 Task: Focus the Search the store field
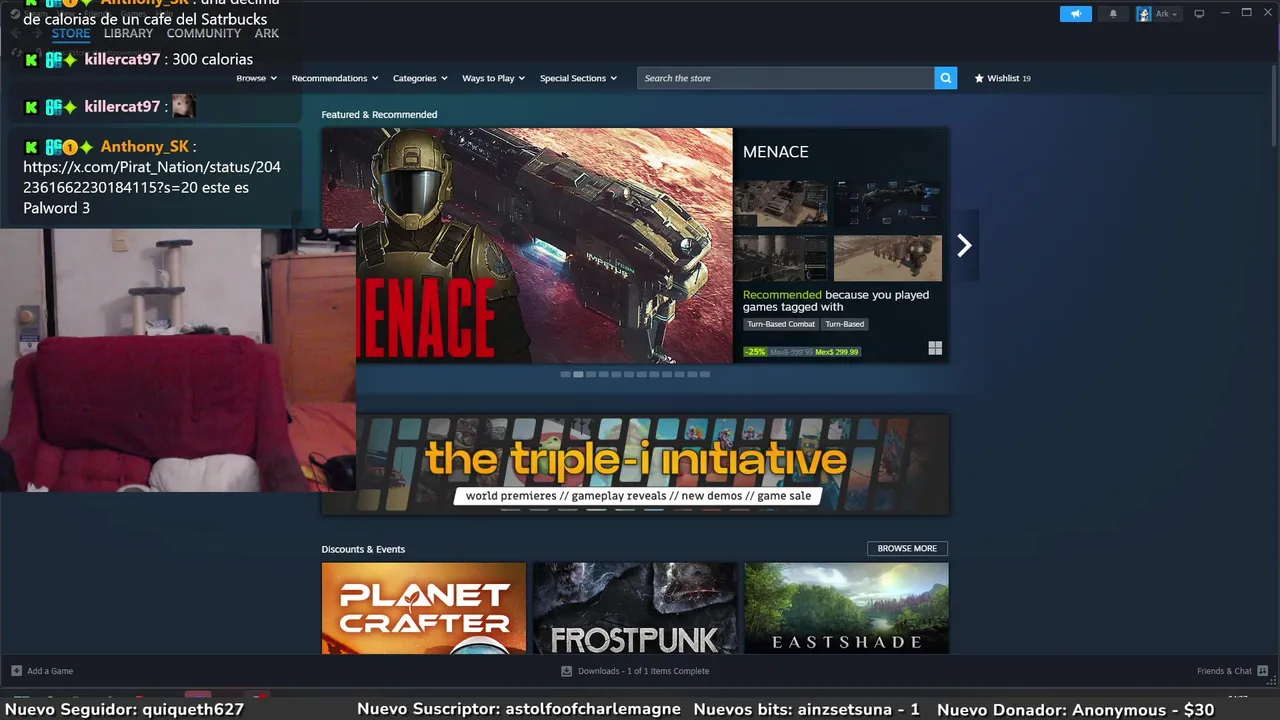(x=785, y=78)
